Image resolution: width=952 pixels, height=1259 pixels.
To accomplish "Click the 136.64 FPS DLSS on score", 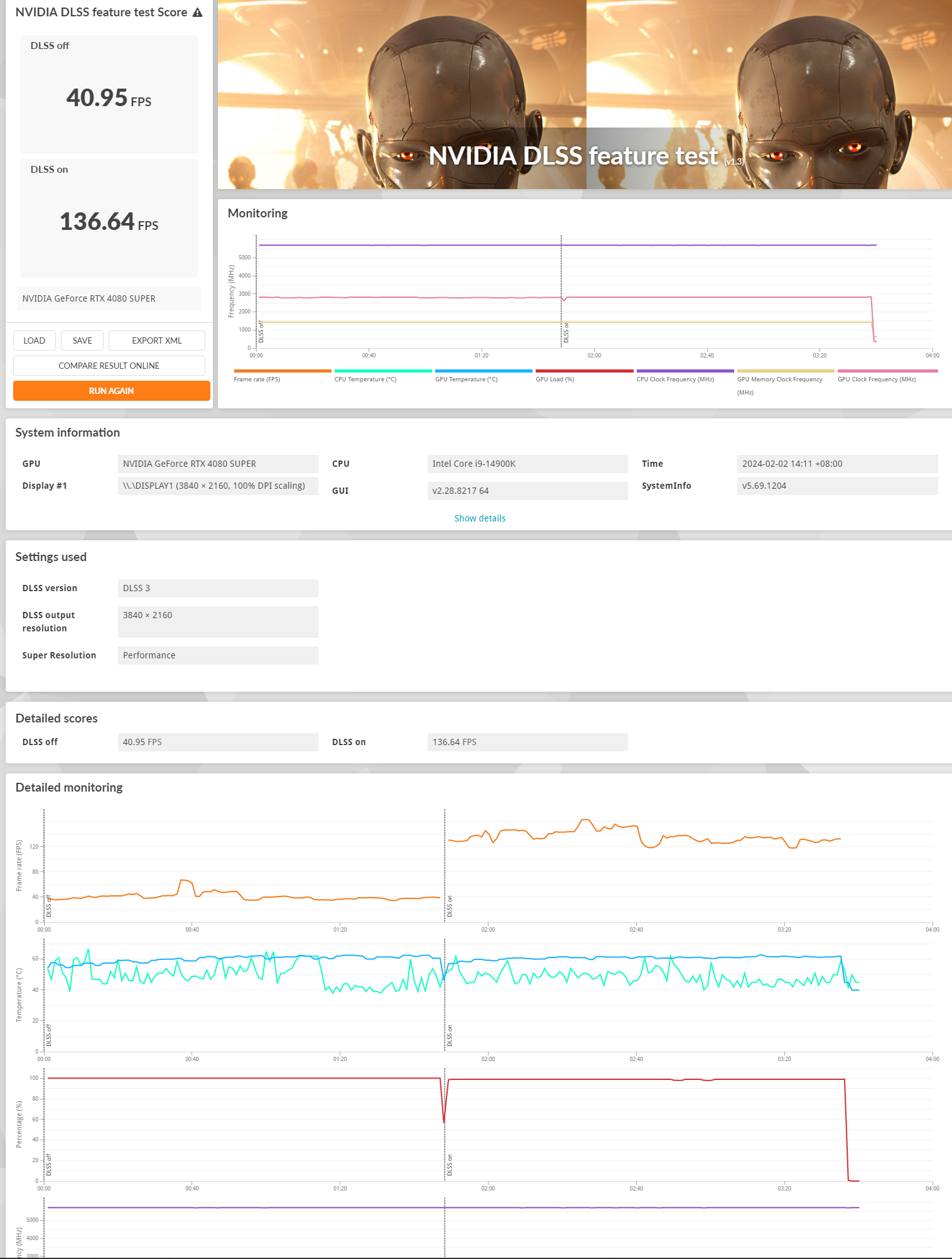I will pos(109,222).
